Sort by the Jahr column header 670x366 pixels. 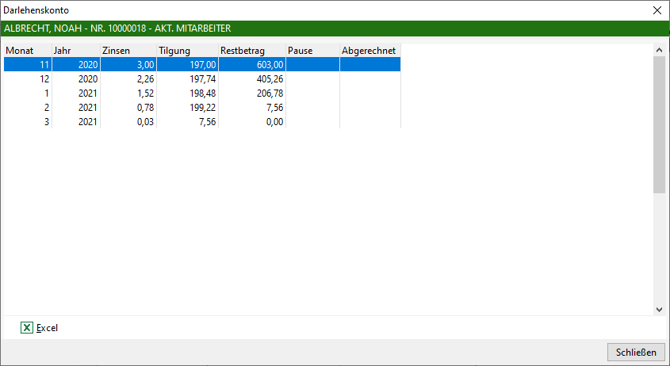(x=76, y=50)
